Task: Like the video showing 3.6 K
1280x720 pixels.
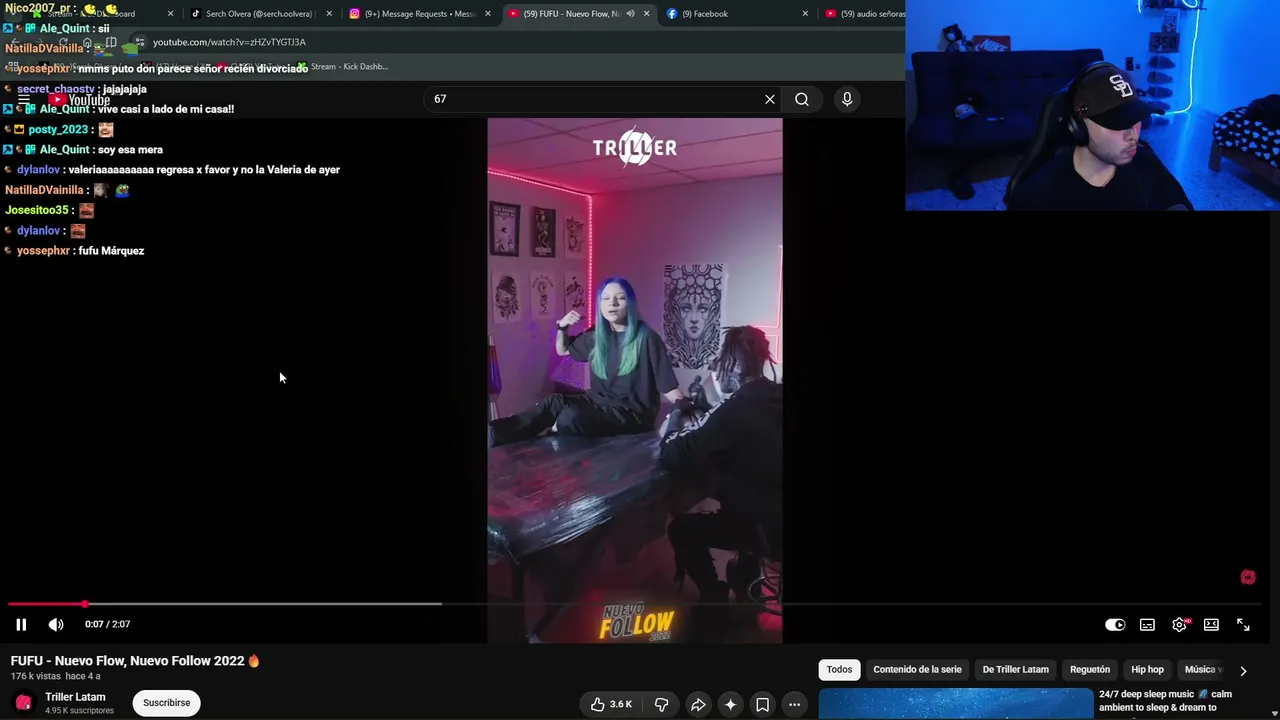Action: (611, 704)
